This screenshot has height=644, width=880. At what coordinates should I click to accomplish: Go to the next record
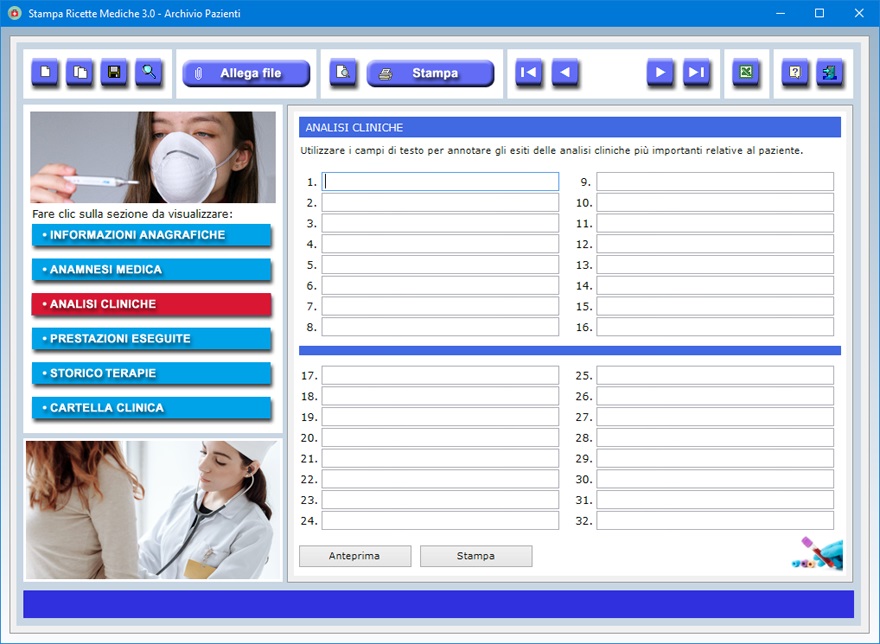[x=660, y=72]
